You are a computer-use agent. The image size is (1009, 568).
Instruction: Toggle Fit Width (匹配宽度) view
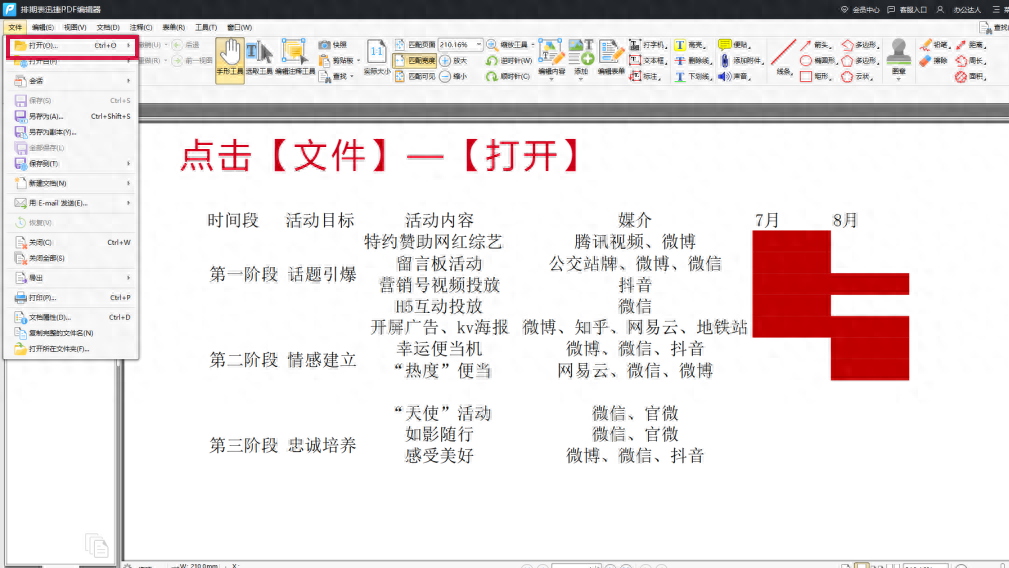(415, 60)
